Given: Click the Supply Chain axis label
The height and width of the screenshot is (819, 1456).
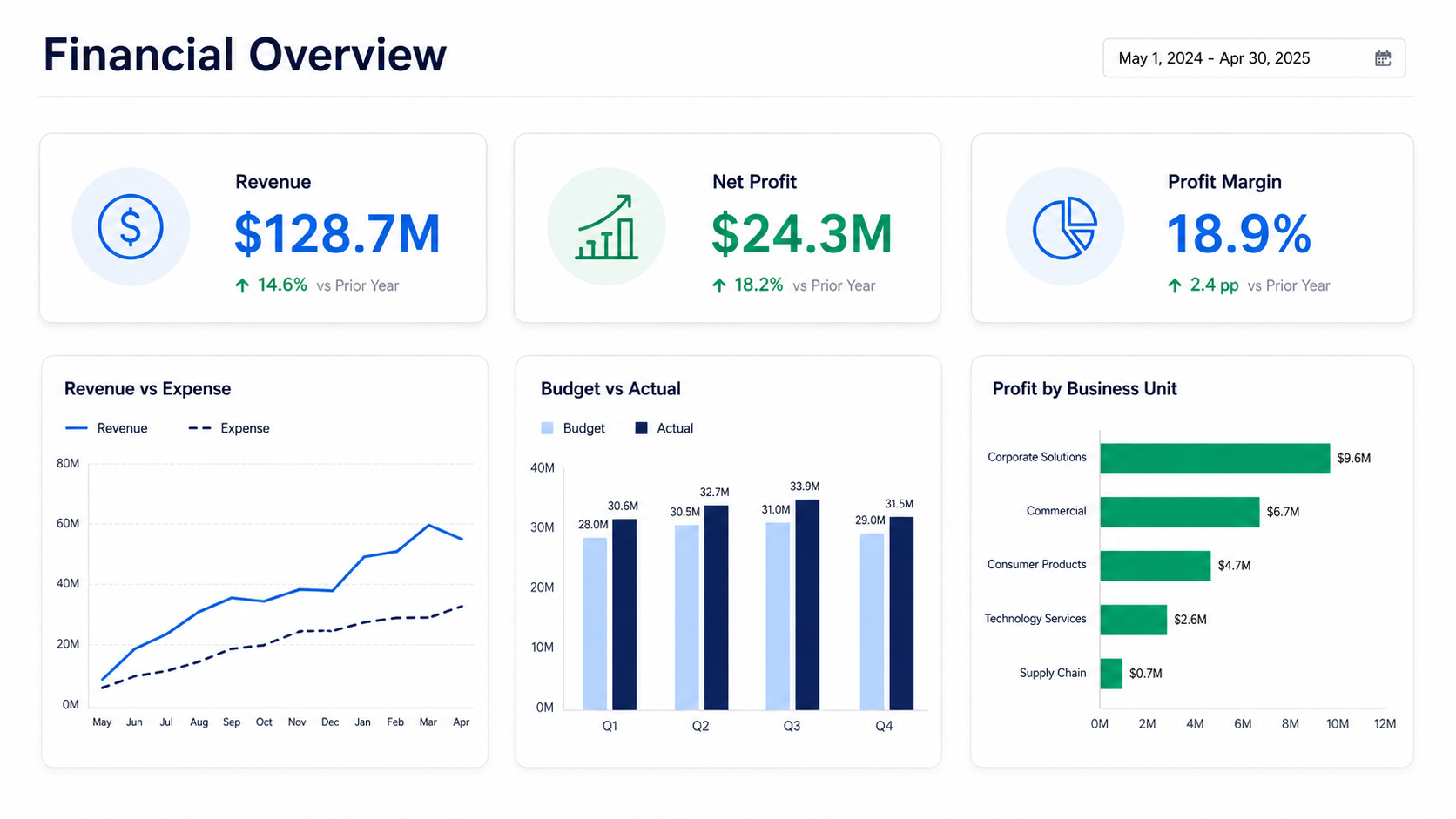Looking at the screenshot, I should [1053, 673].
